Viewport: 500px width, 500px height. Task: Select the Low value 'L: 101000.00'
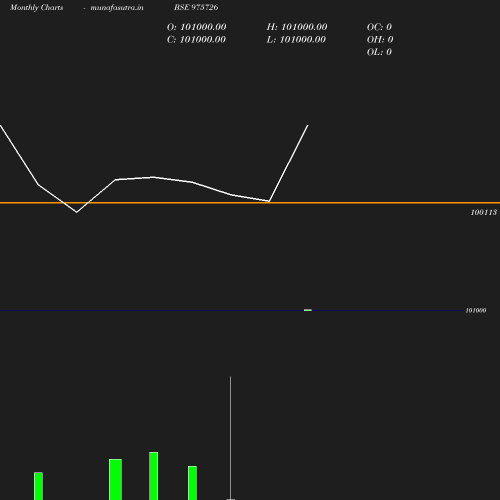tap(296, 39)
